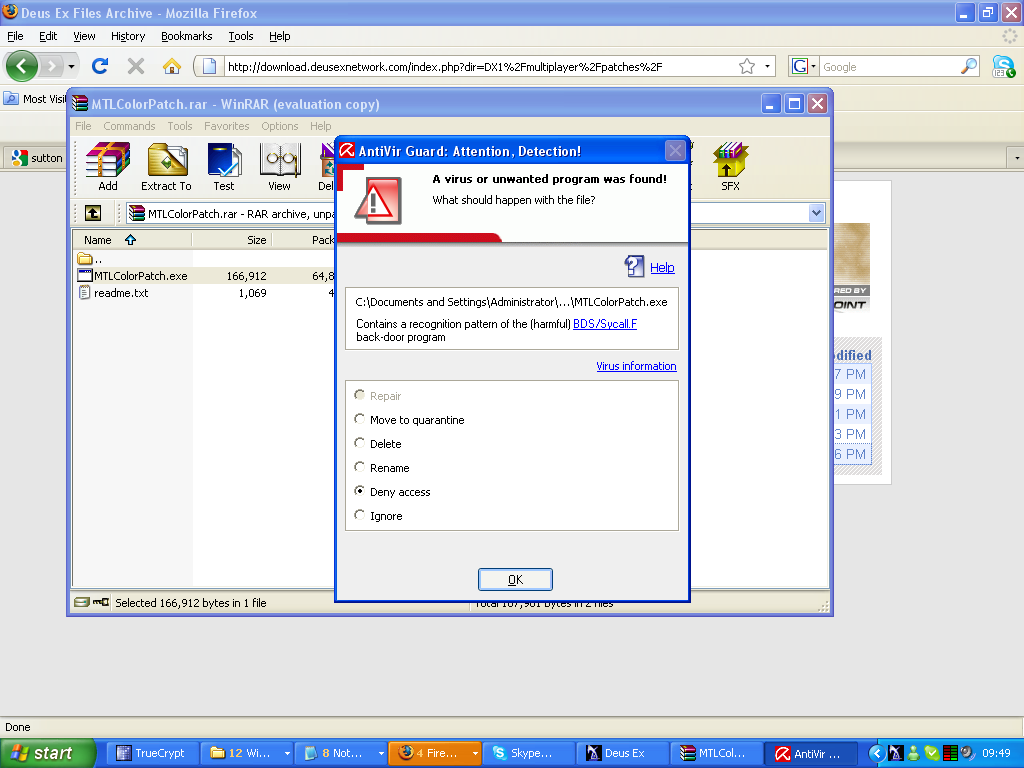Viewport: 1024px width, 768px height.
Task: Sort by the Name column header
Action: pyautogui.click(x=132, y=240)
